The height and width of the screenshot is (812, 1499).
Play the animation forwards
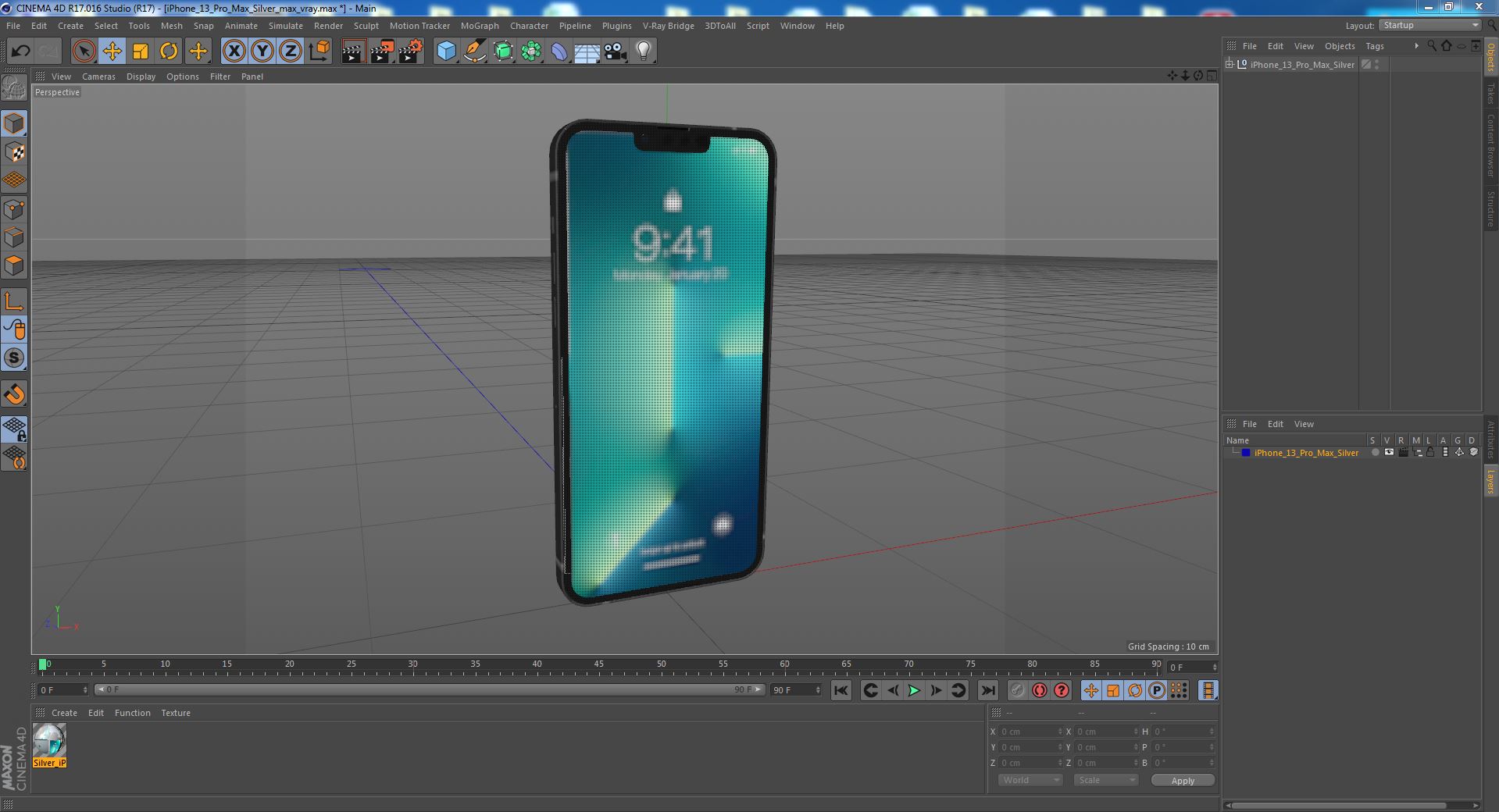(914, 690)
